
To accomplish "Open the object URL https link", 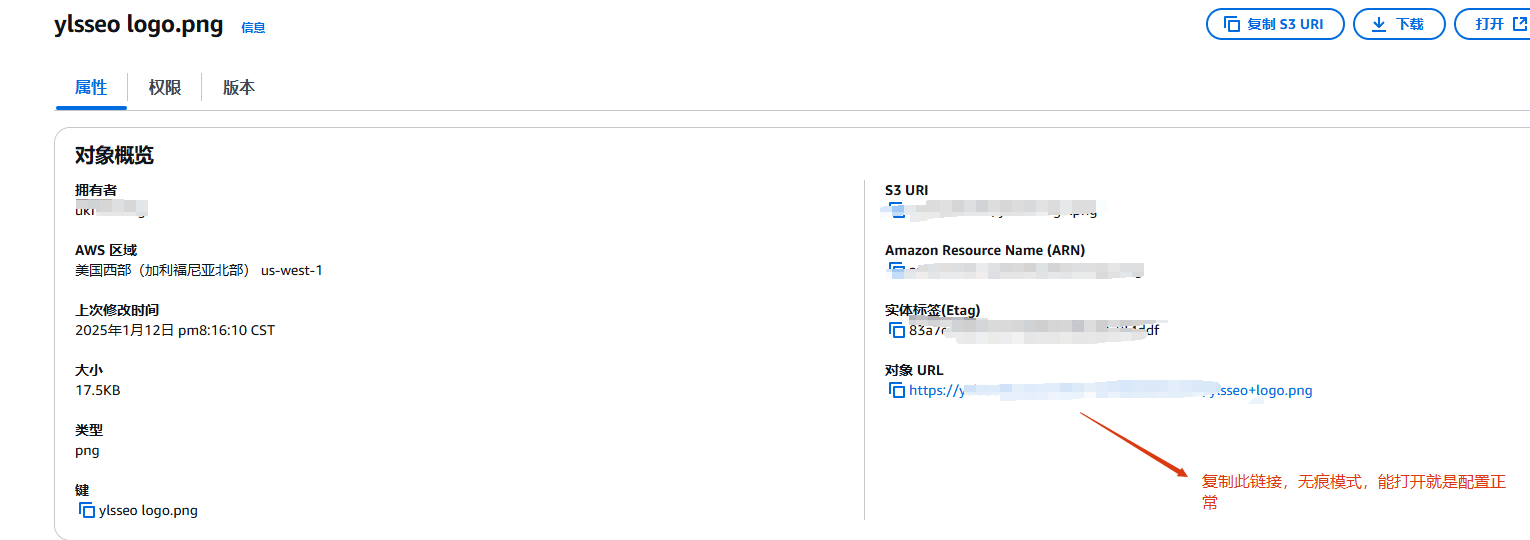I will (1110, 390).
